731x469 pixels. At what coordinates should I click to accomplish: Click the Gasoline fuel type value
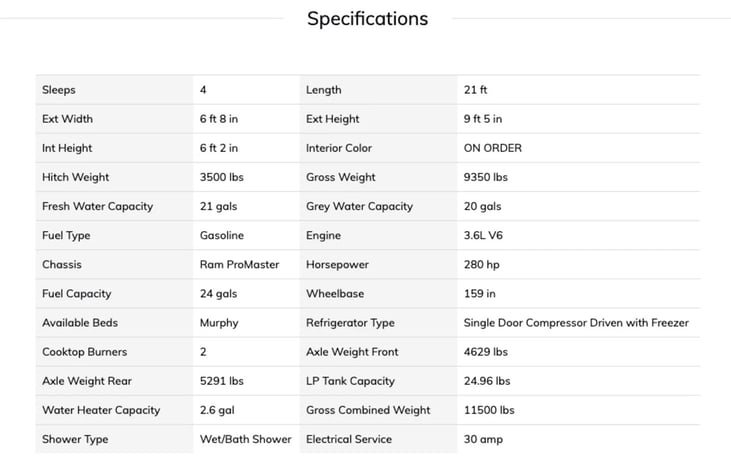222,236
